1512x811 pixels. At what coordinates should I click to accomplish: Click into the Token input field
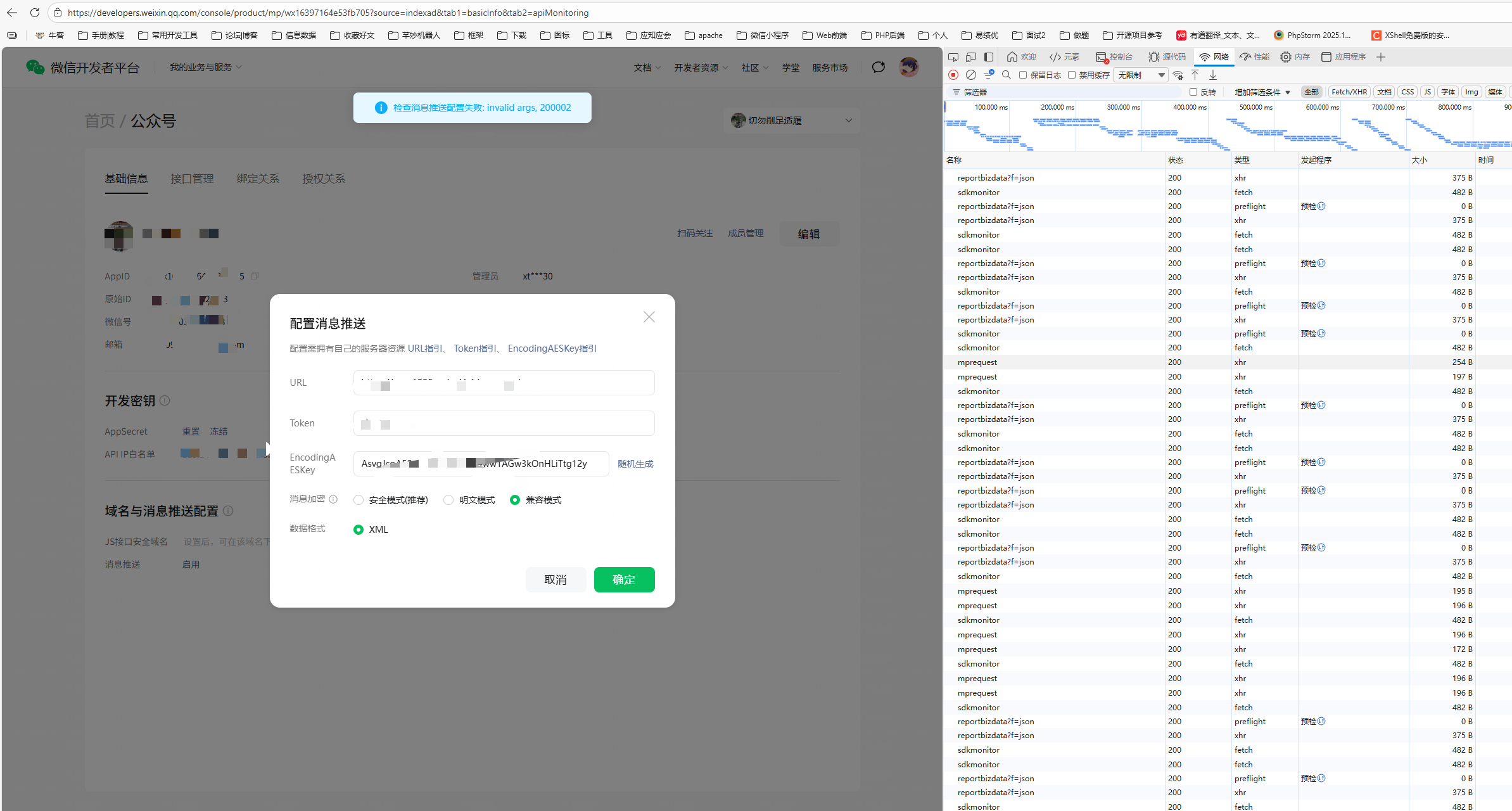coord(504,423)
